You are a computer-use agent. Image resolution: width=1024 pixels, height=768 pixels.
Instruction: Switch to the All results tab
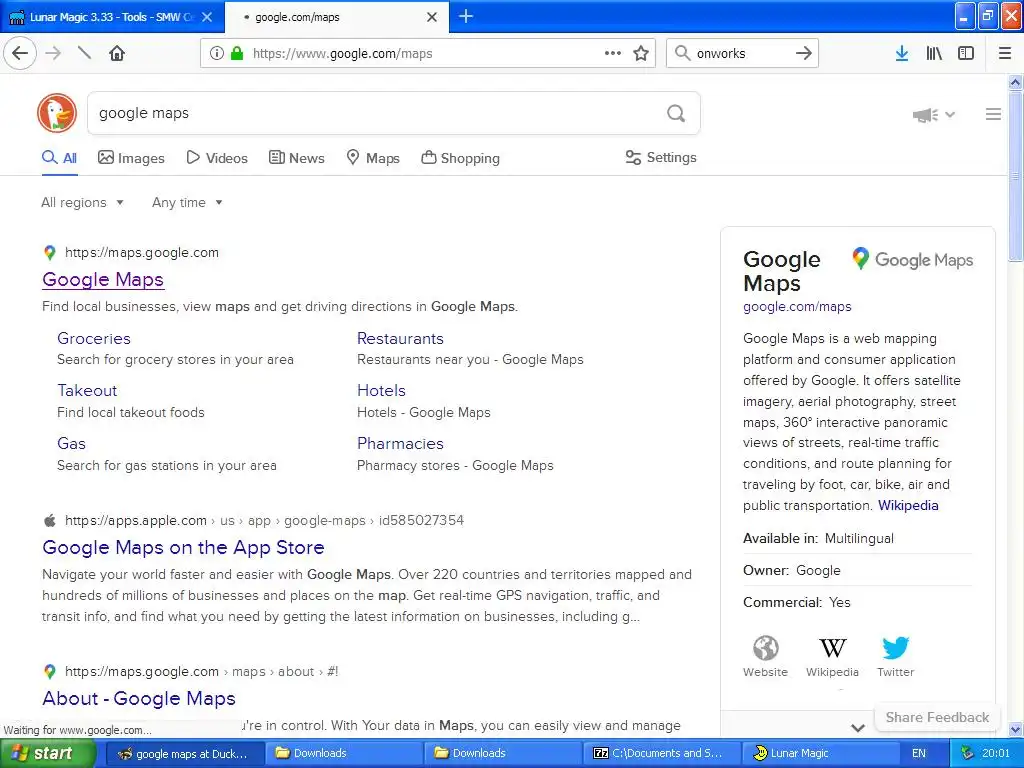59,158
